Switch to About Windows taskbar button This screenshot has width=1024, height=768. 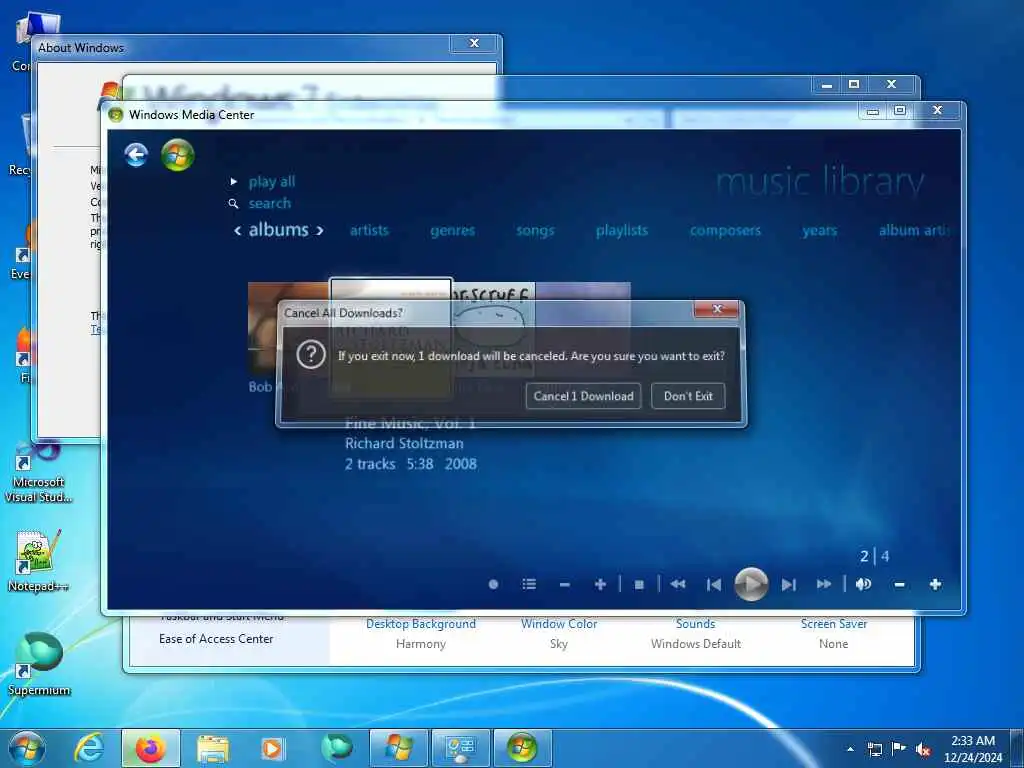(x=398, y=748)
